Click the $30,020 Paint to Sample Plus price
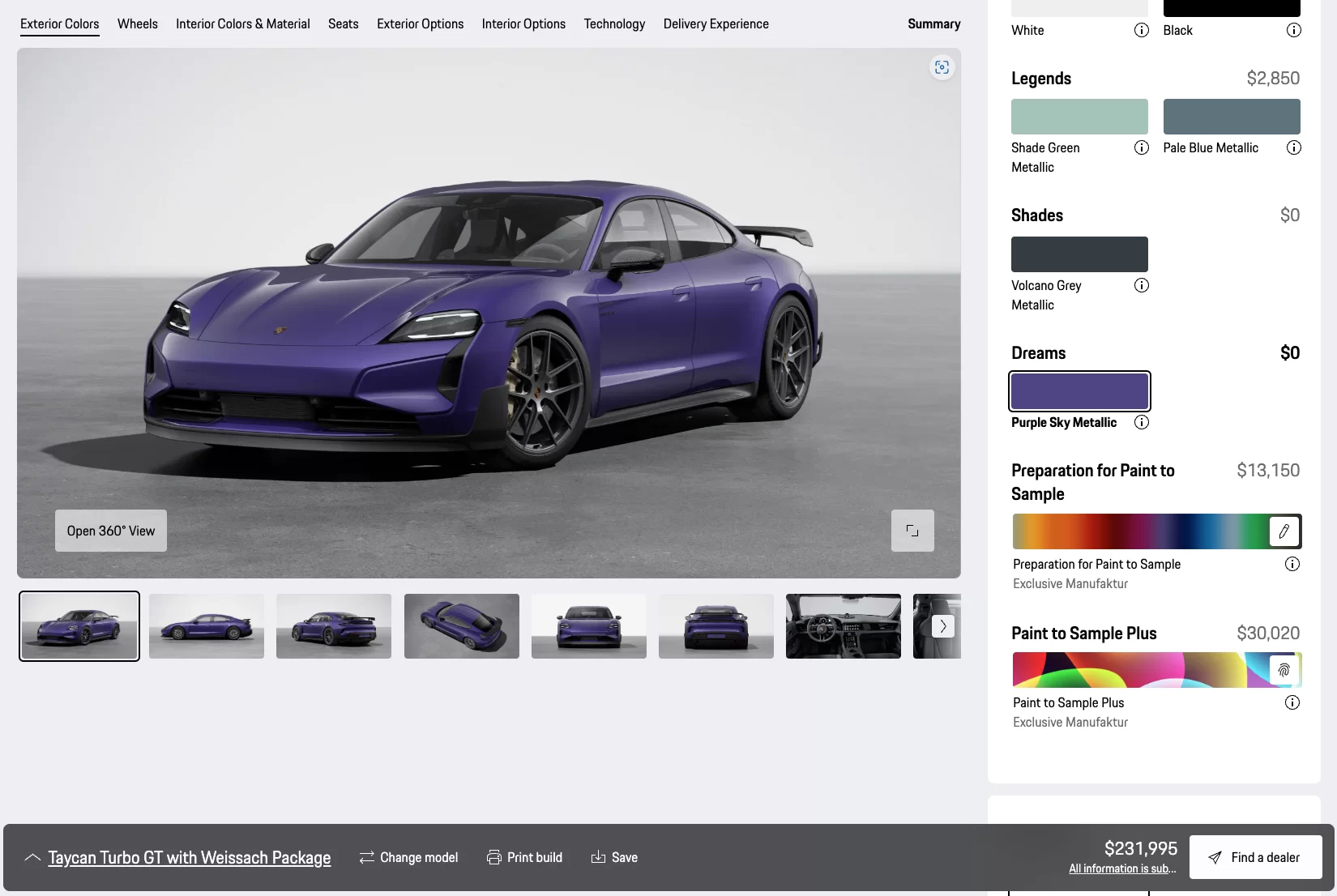1337x896 pixels. [1268, 634]
